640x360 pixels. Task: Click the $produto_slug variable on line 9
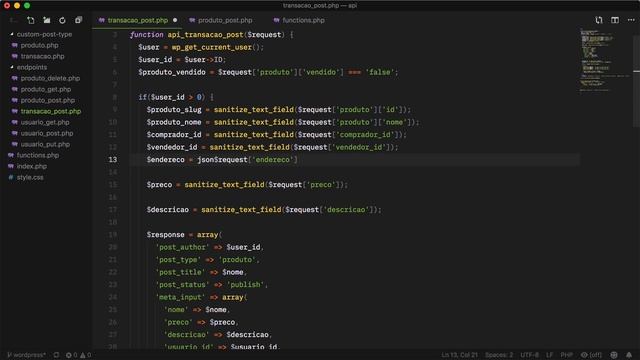174,110
